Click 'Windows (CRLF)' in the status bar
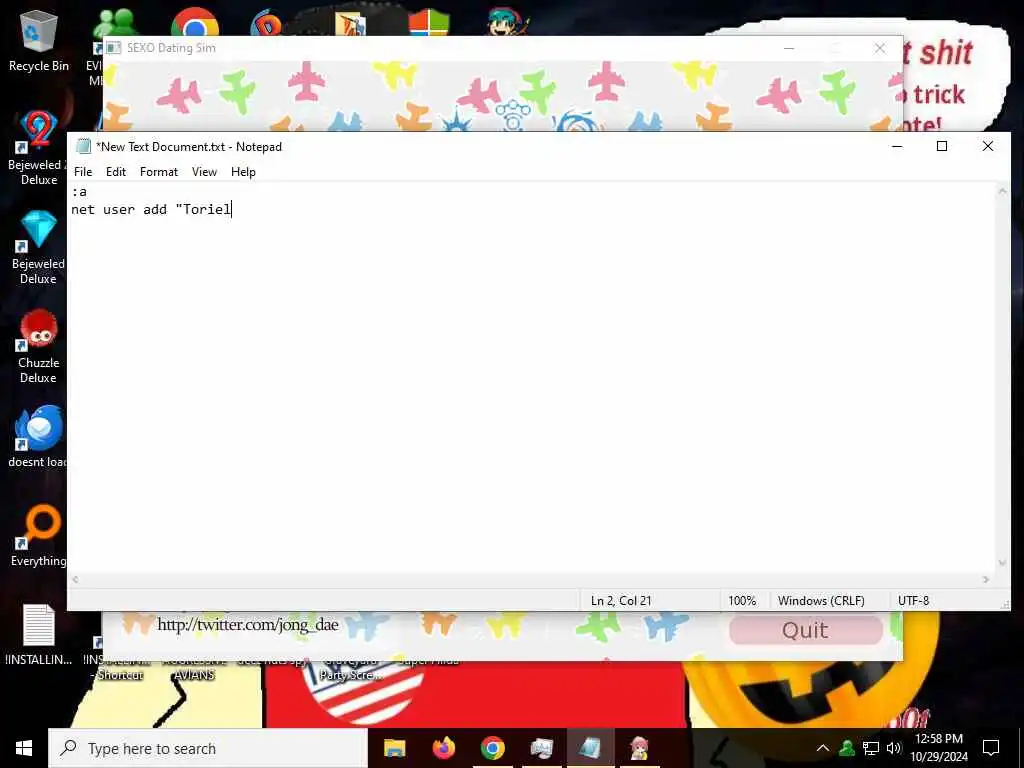This screenshot has height=768, width=1024. pos(821,601)
